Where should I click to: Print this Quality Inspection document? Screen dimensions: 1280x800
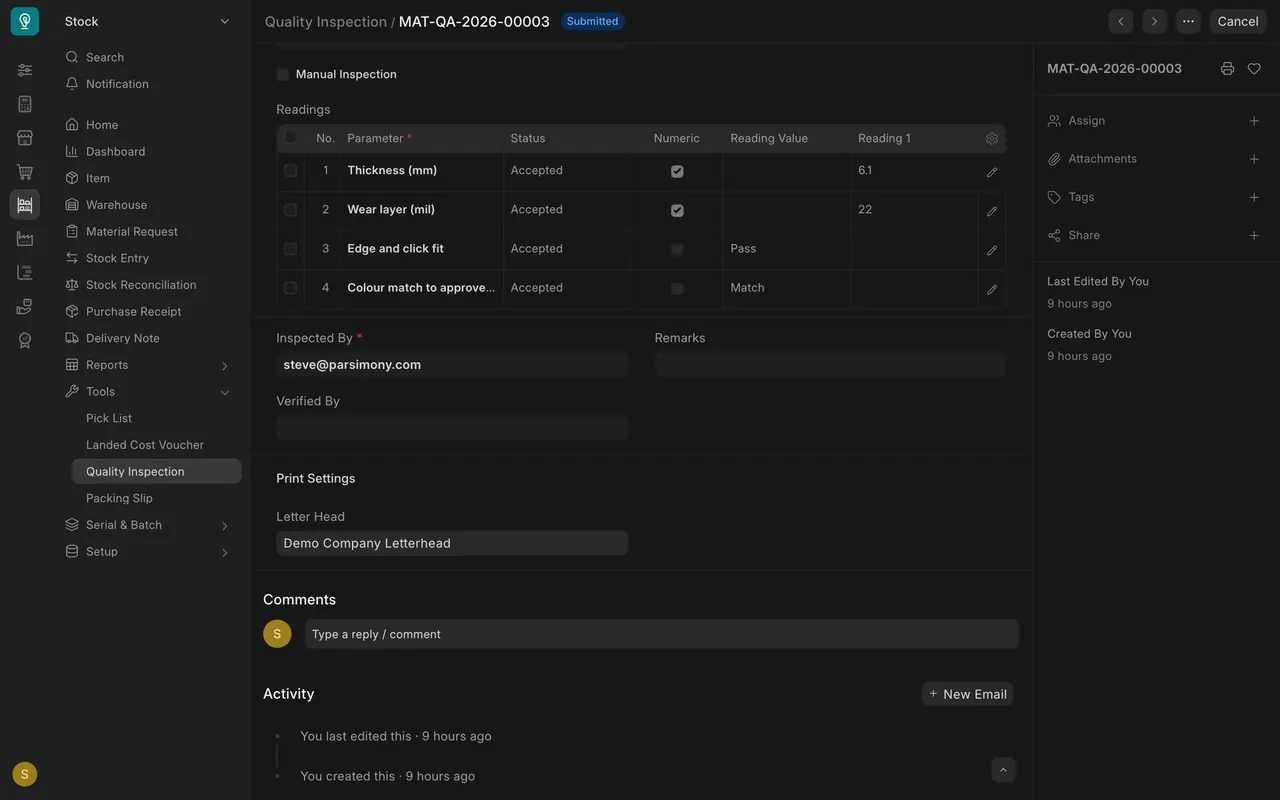click(x=1227, y=69)
